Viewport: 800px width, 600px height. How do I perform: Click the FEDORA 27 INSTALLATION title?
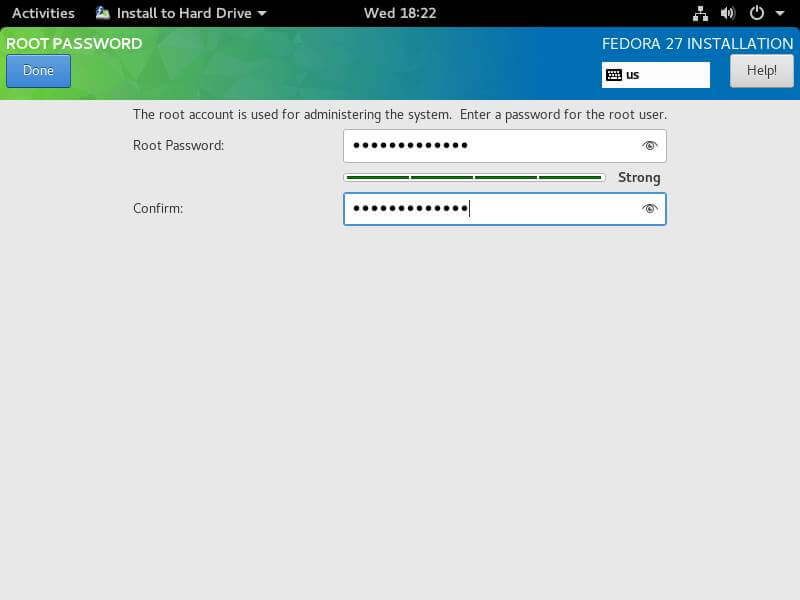[x=697, y=44]
